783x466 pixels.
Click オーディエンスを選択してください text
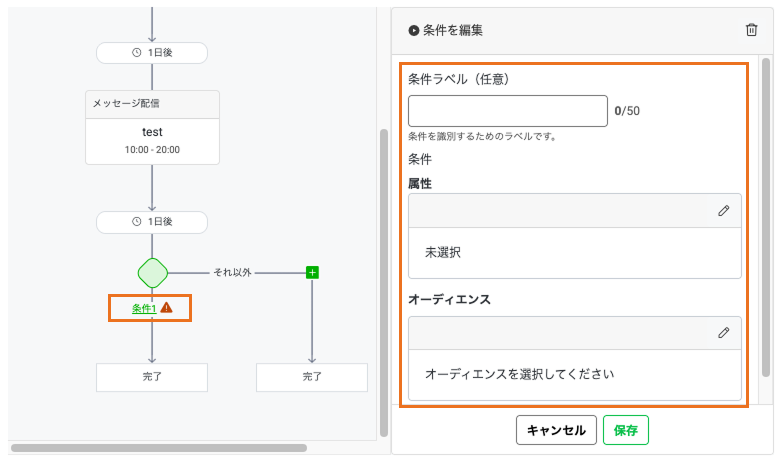(519, 374)
